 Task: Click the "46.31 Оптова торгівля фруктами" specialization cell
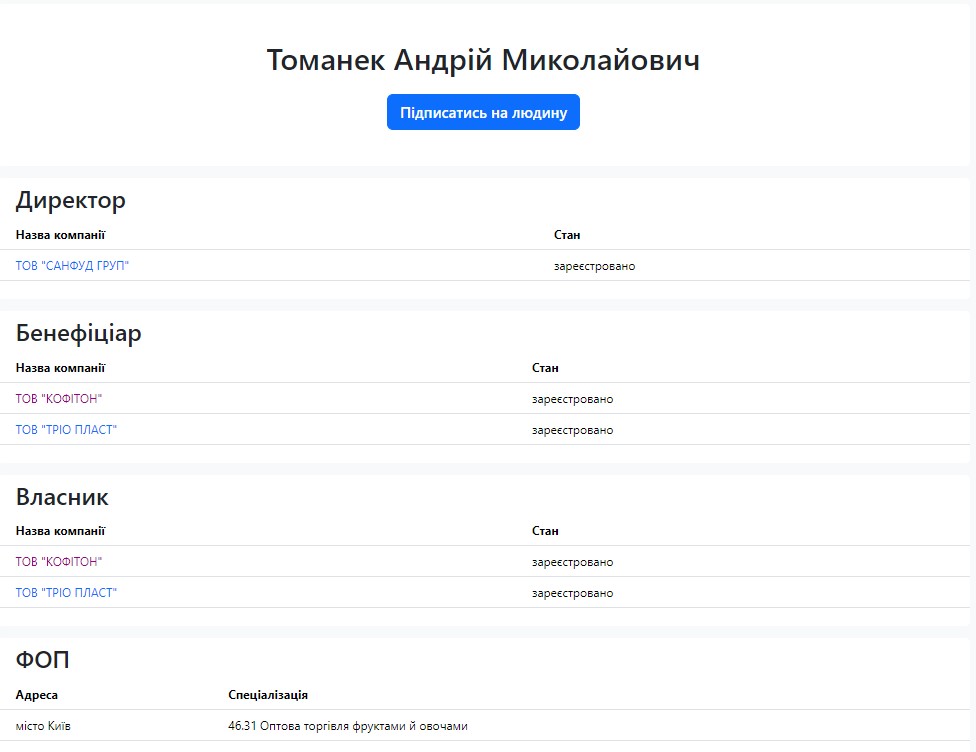(x=347, y=726)
